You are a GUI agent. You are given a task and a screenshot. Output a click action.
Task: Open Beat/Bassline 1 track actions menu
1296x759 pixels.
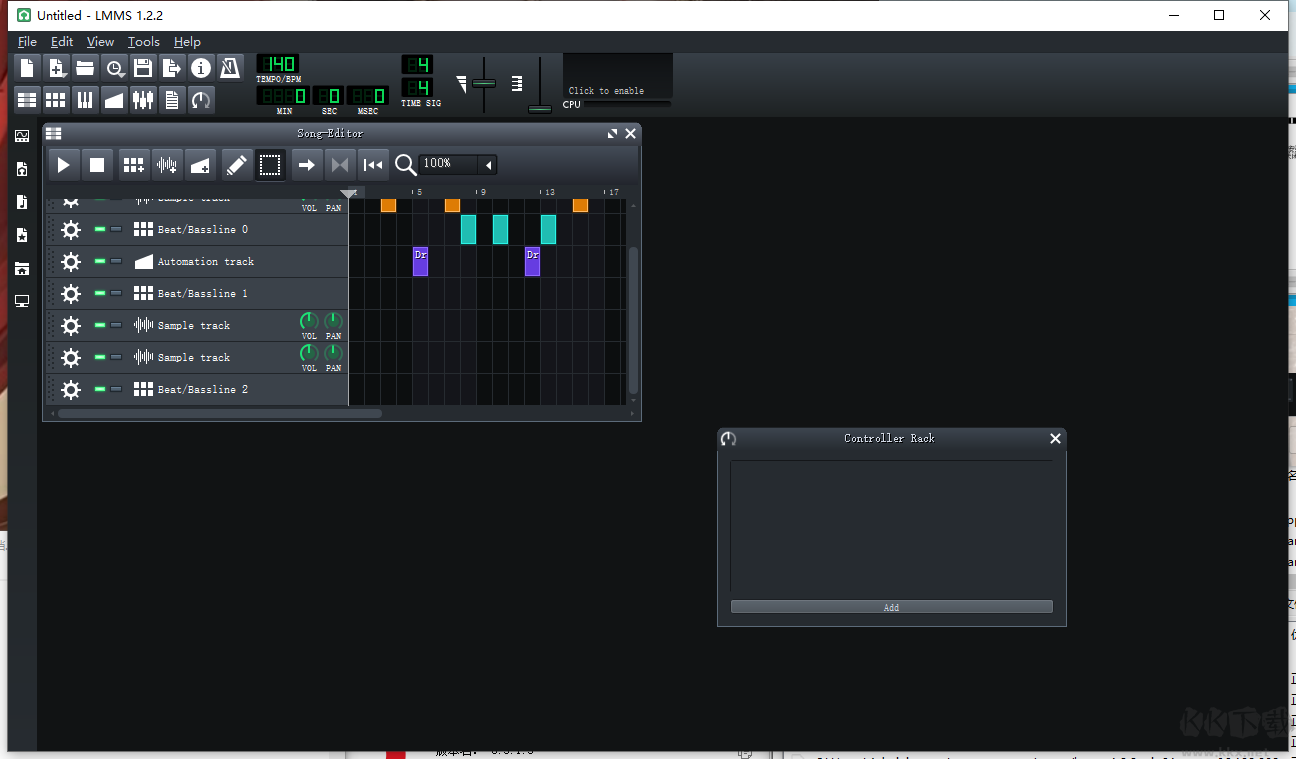pyautogui.click(x=69, y=293)
